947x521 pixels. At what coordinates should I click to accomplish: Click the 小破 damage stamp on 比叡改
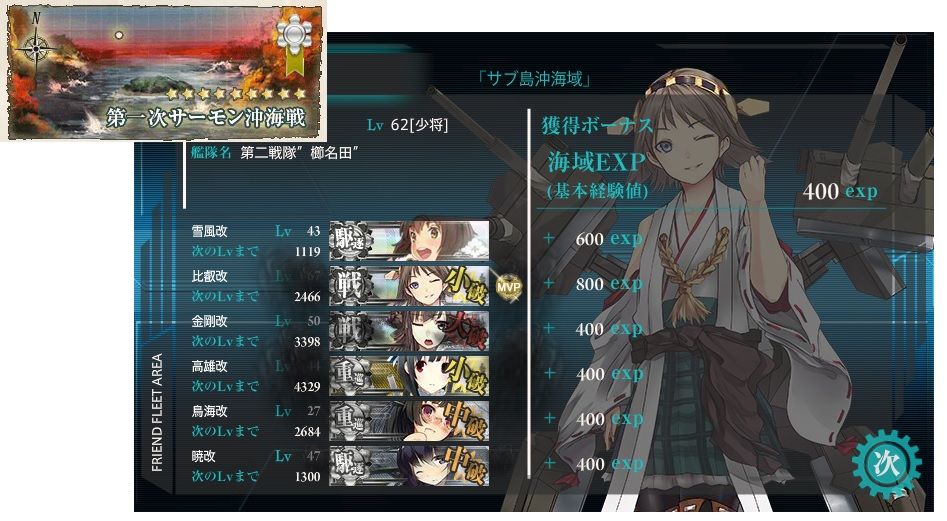tap(466, 286)
